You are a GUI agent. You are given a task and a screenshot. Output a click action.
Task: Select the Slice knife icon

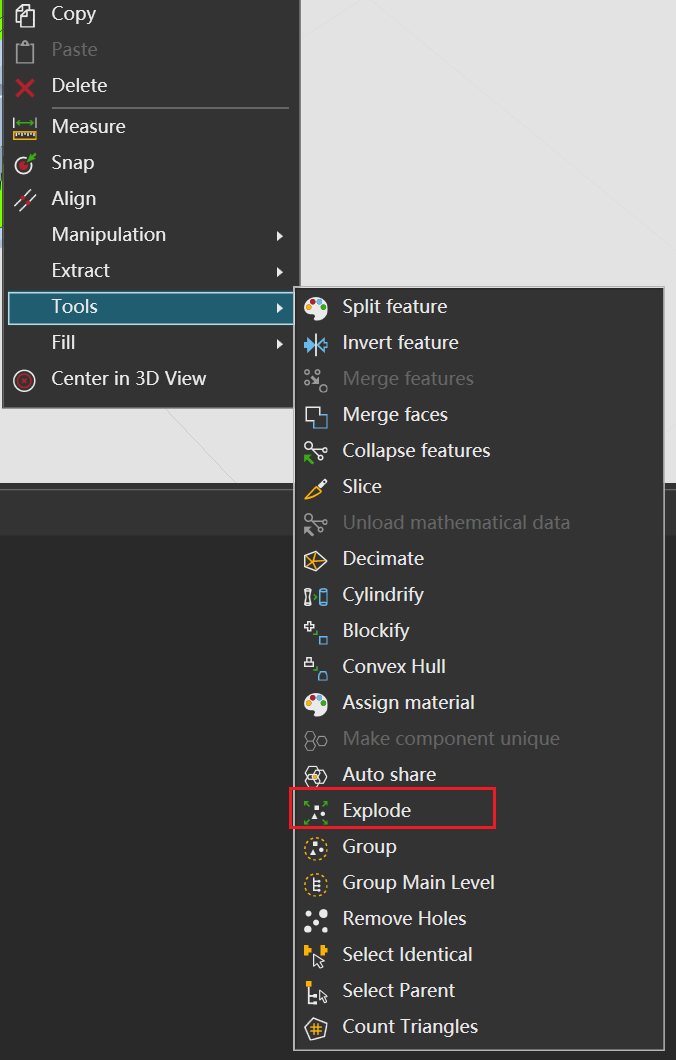click(x=316, y=487)
